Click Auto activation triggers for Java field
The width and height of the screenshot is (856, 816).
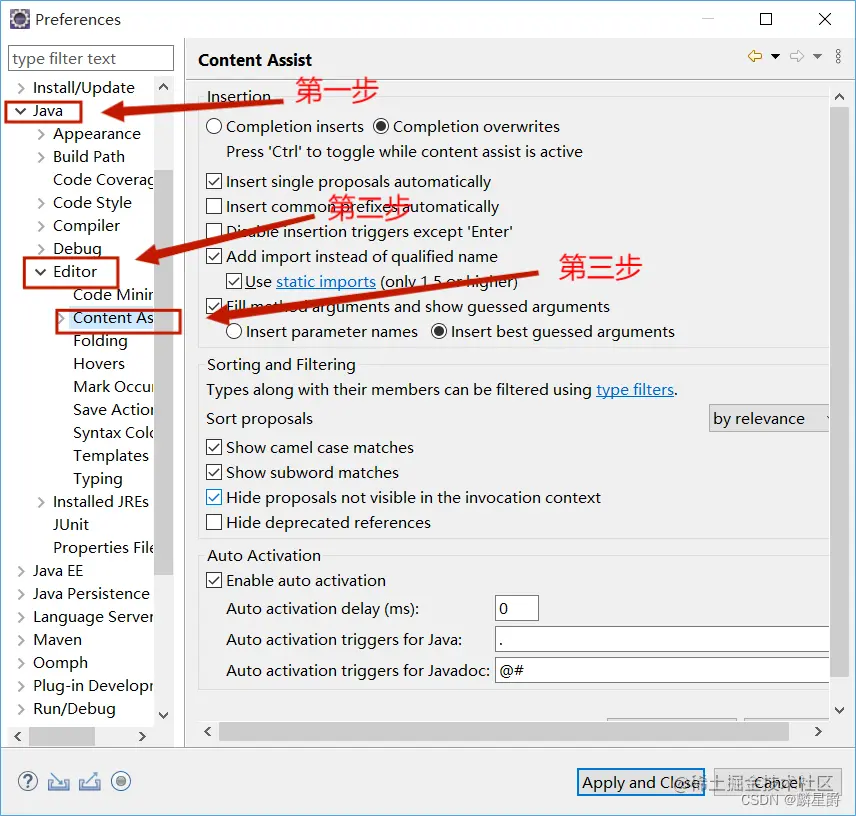click(x=662, y=639)
